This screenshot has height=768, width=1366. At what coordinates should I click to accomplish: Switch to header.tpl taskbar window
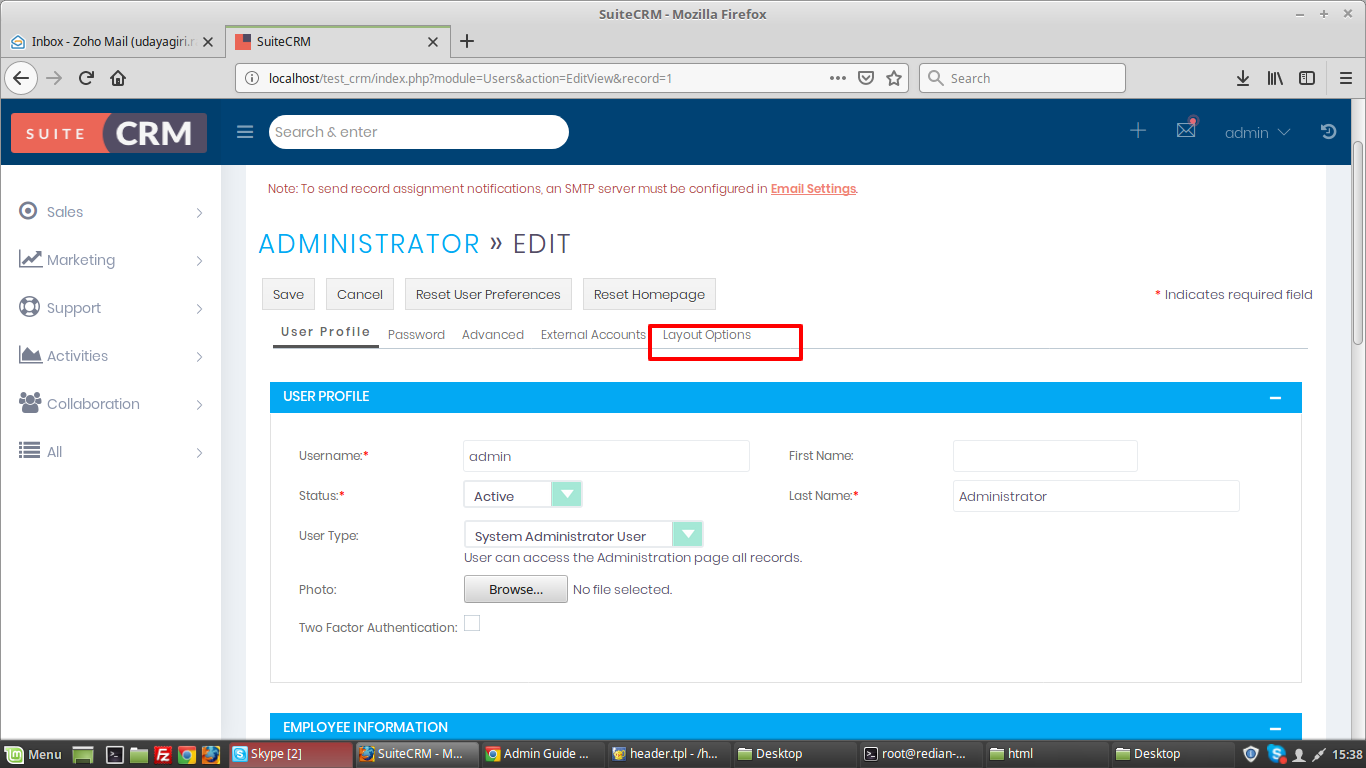click(670, 754)
